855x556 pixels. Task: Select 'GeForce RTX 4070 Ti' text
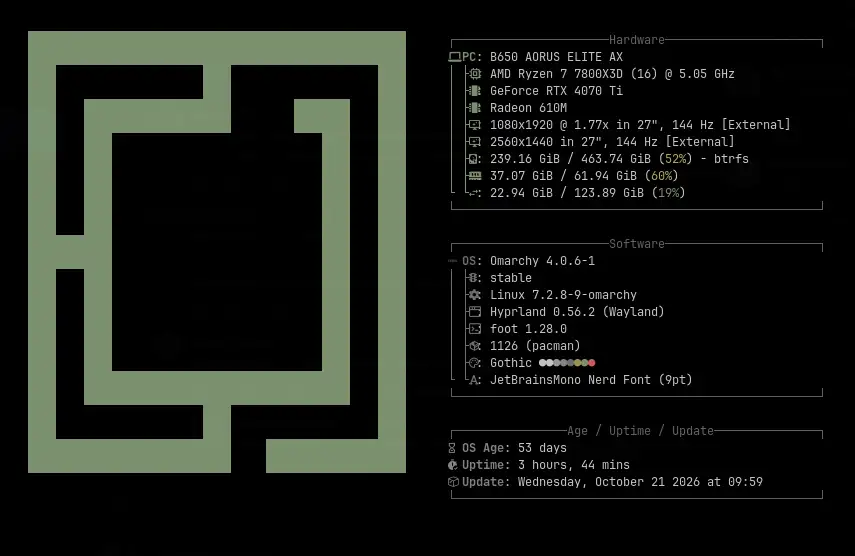pos(556,91)
